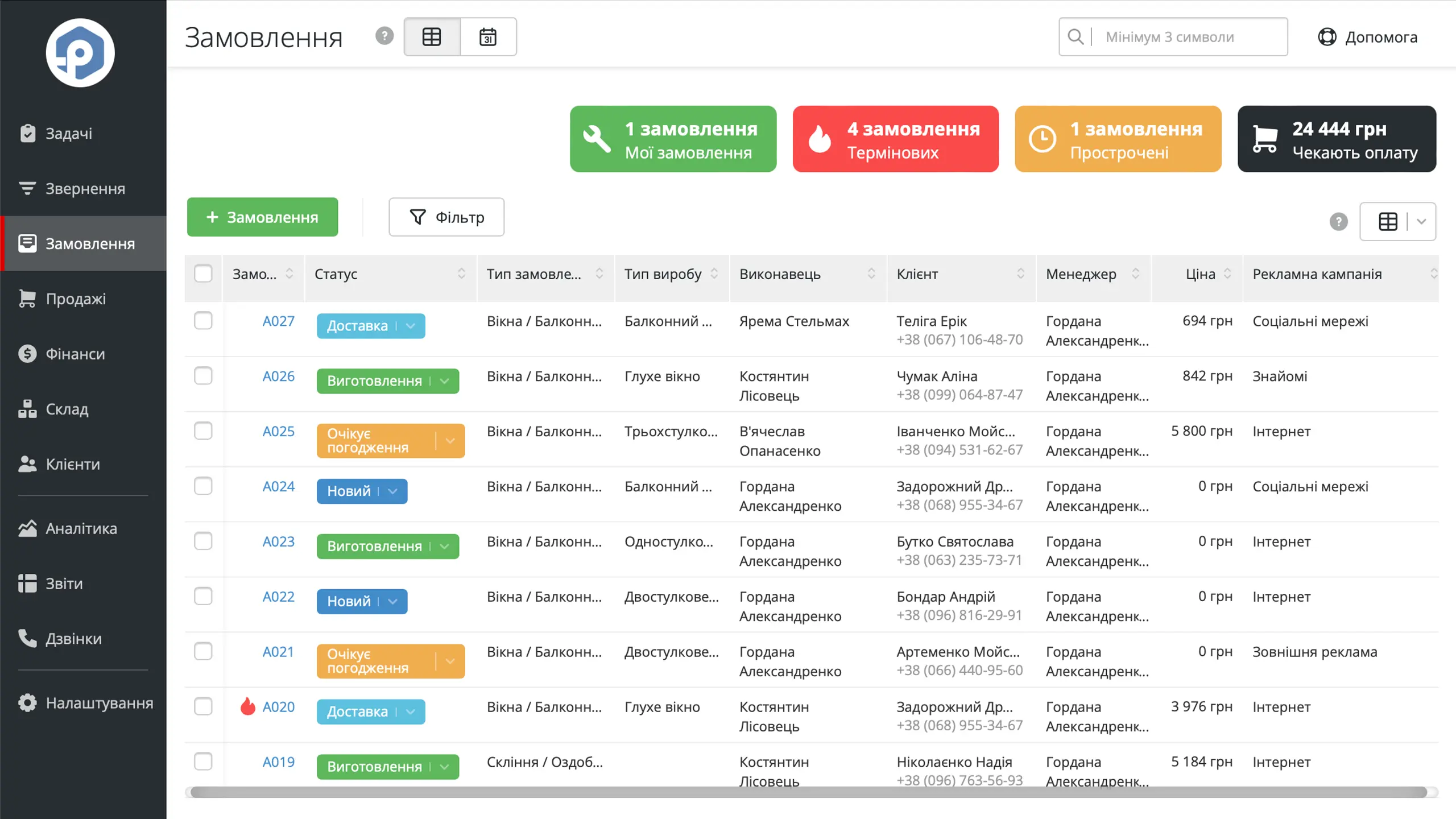Open the help question mark beside the Замовлення title

point(384,36)
